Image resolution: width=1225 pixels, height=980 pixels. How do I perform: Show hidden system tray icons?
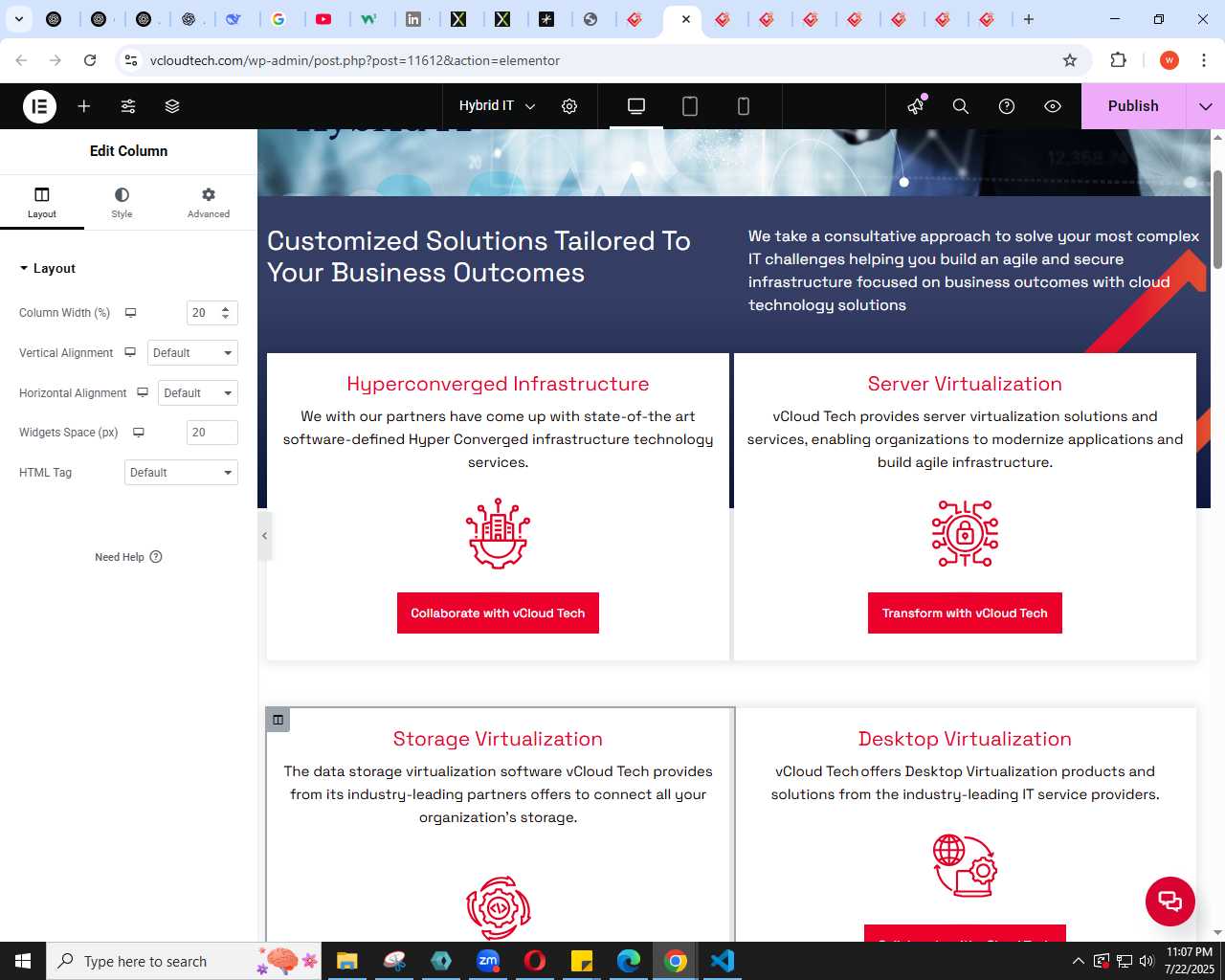(1079, 961)
